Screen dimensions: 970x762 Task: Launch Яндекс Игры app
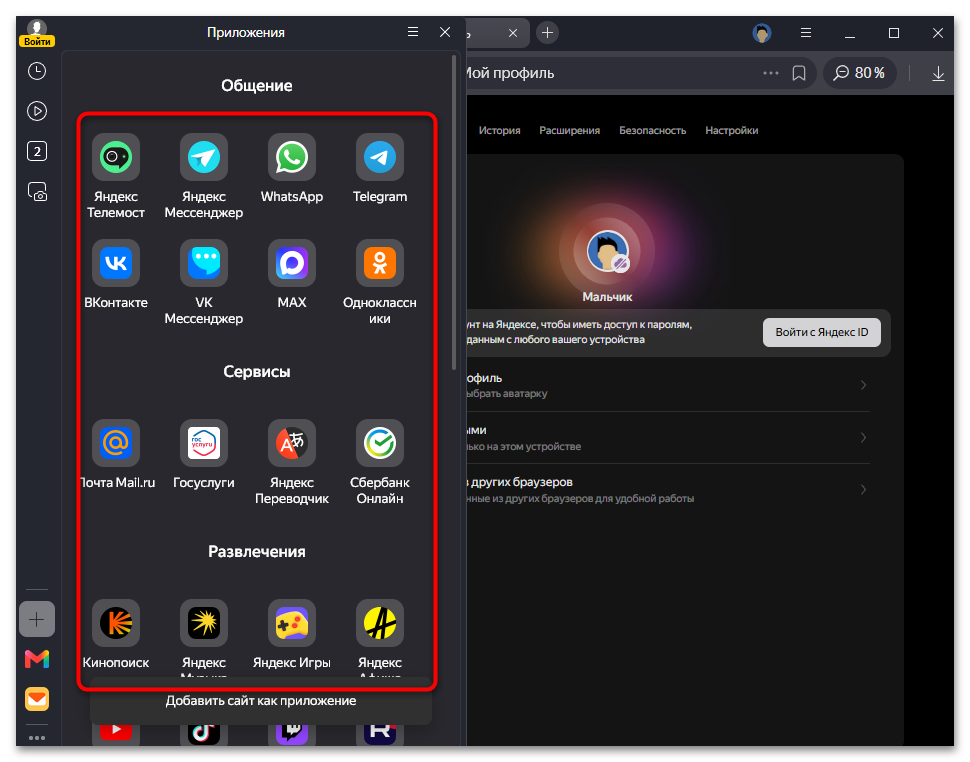click(x=291, y=623)
